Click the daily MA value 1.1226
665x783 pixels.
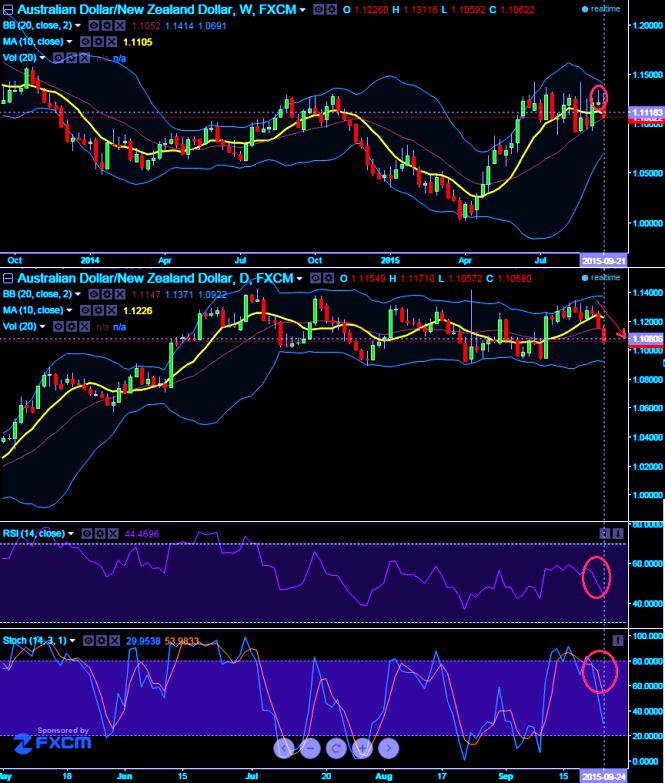(x=138, y=311)
